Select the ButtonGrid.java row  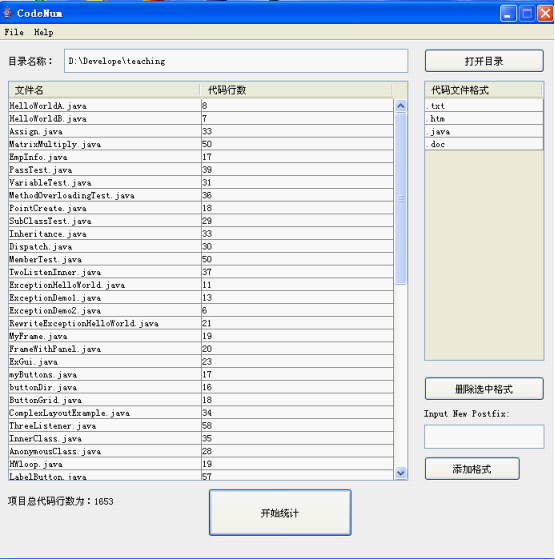[201, 400]
